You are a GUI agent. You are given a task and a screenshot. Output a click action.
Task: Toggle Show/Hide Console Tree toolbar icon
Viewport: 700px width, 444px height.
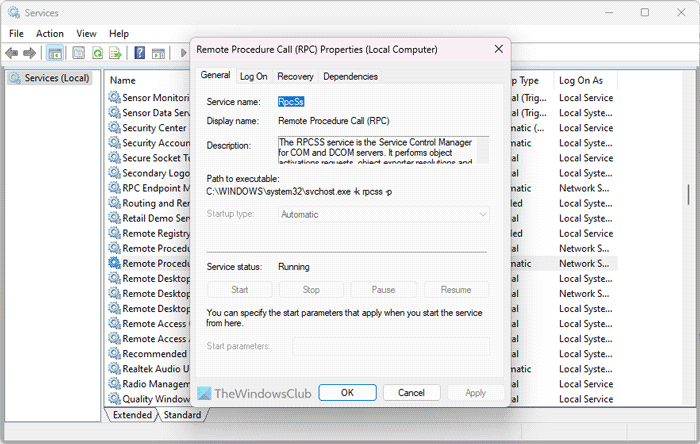click(55, 53)
